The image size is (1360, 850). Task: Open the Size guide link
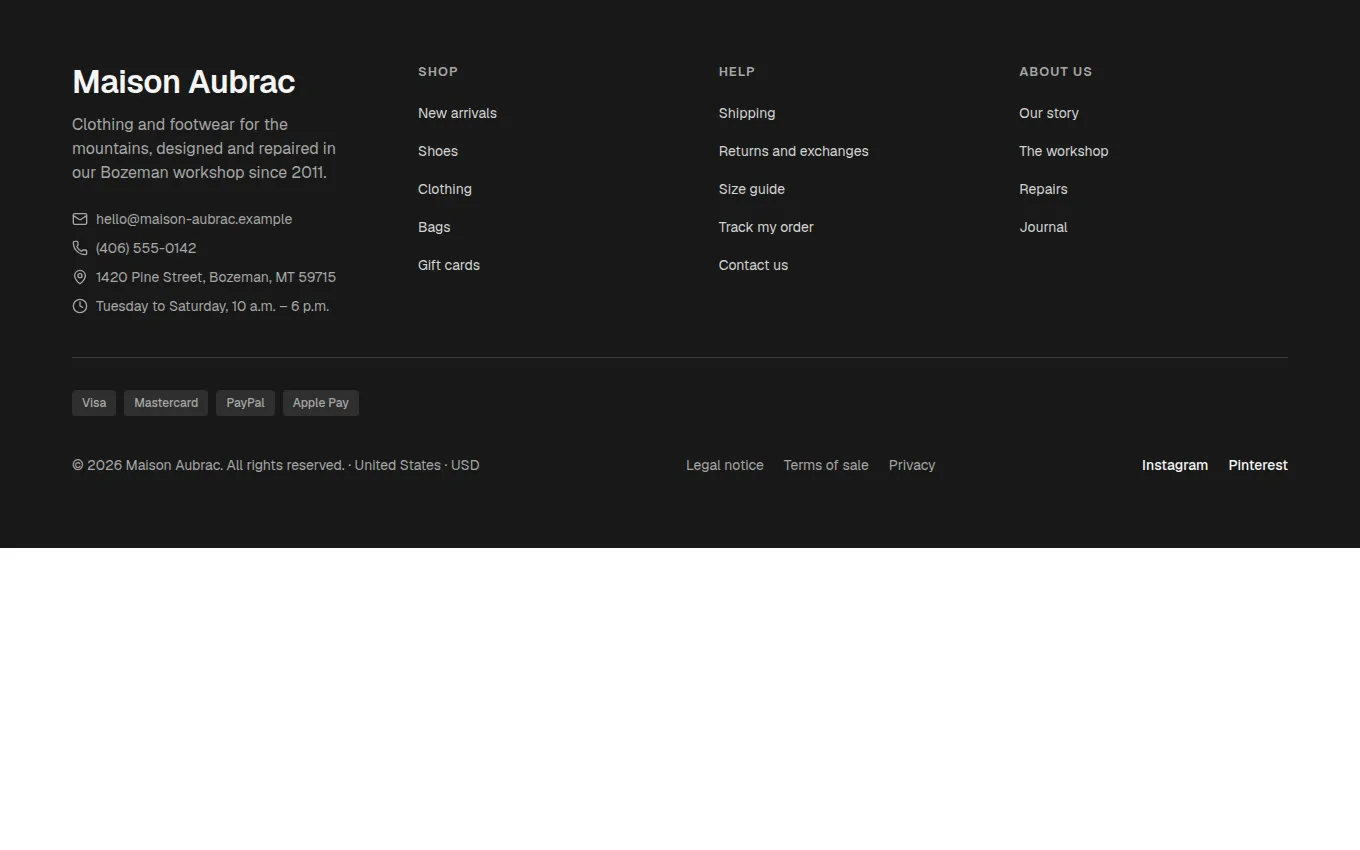(752, 189)
